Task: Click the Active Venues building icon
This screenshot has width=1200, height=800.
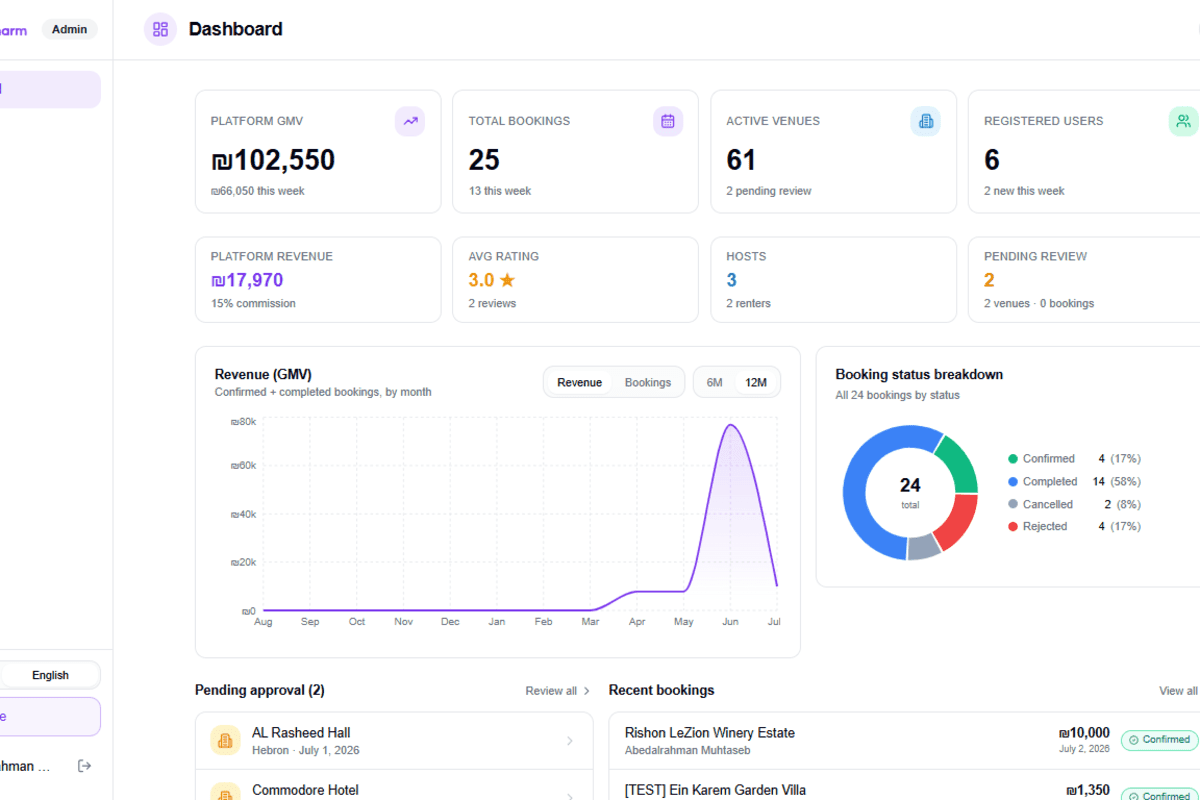Action: pos(926,121)
